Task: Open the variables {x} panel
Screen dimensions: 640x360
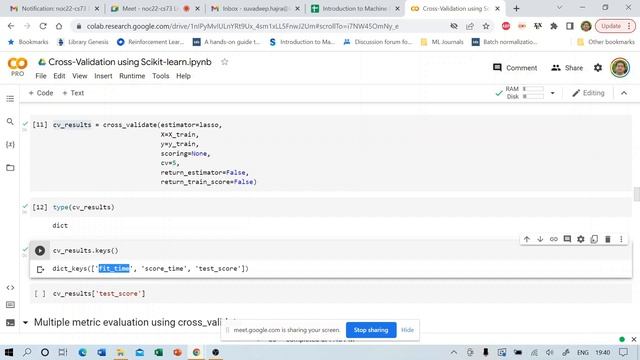Action: [10, 144]
